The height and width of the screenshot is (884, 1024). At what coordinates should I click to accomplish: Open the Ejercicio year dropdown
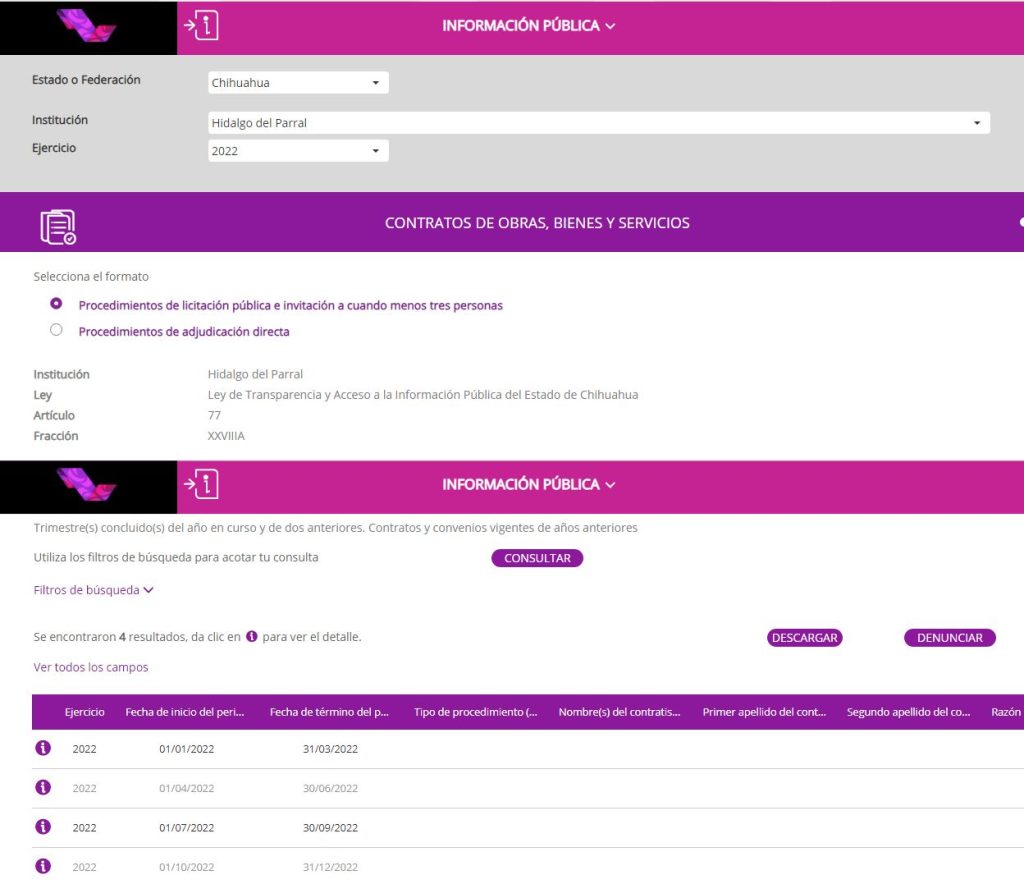[298, 151]
